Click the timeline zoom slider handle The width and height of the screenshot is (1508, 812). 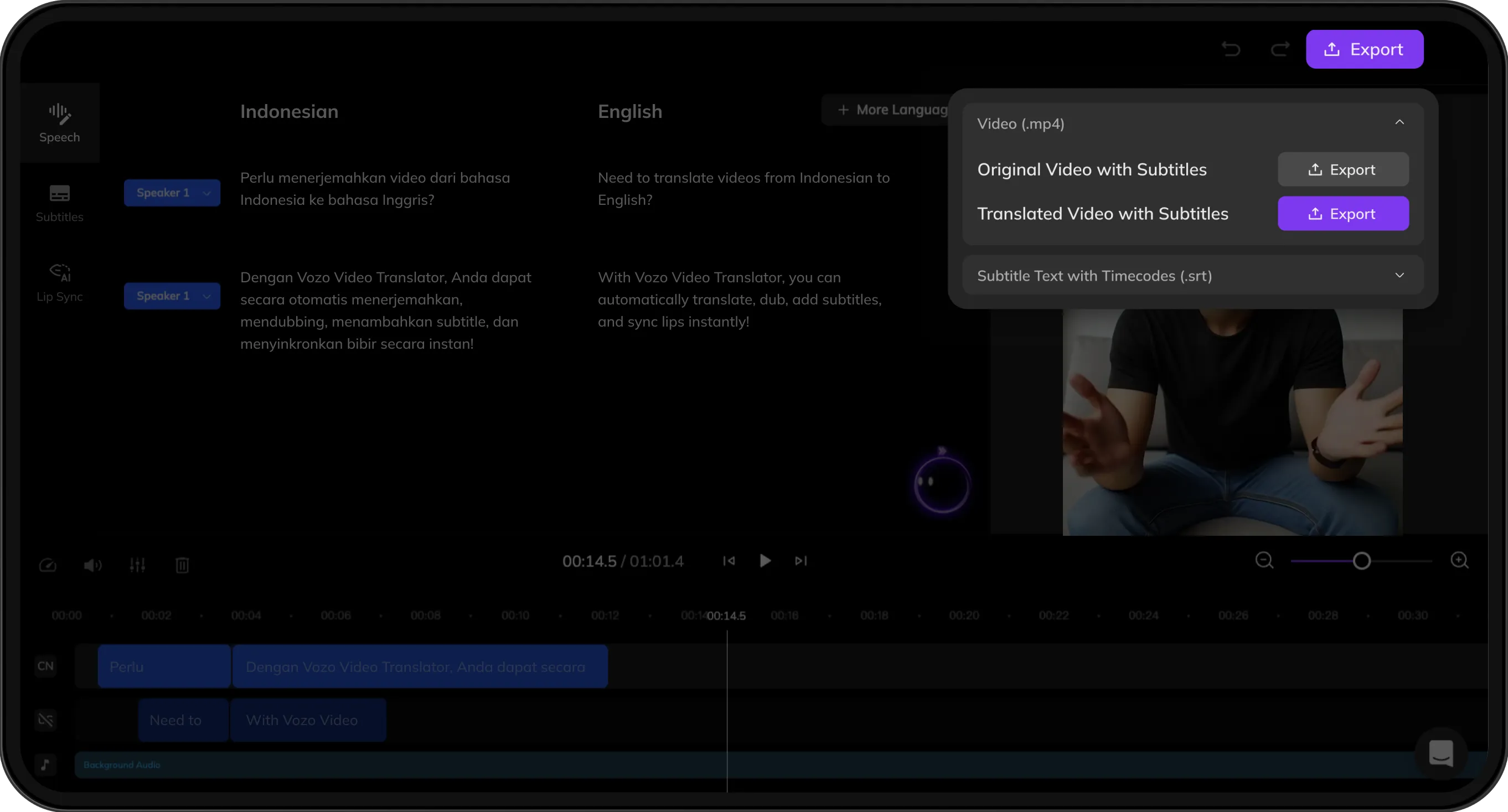1362,561
